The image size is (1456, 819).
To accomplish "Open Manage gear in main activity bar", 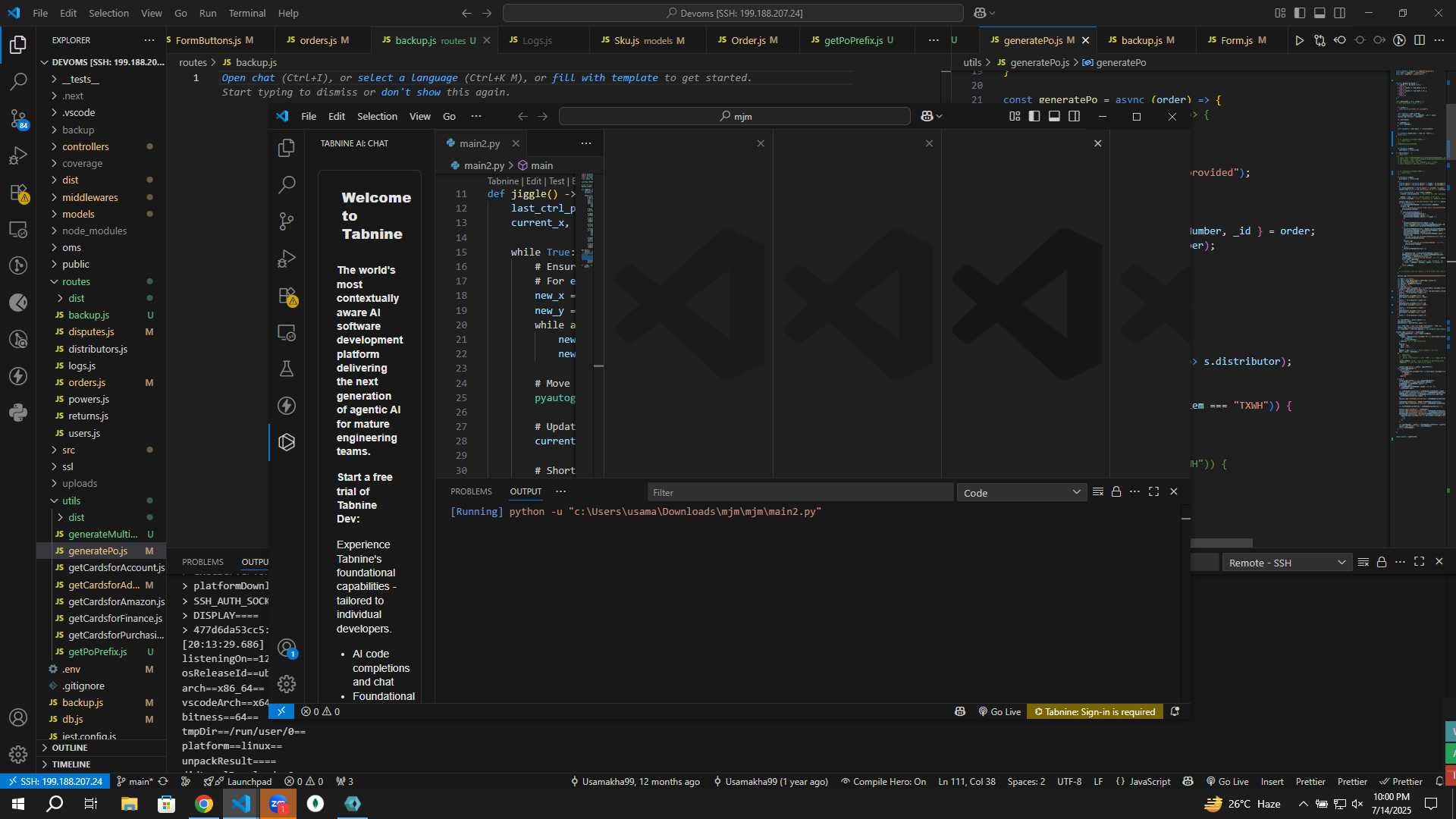I will (18, 754).
